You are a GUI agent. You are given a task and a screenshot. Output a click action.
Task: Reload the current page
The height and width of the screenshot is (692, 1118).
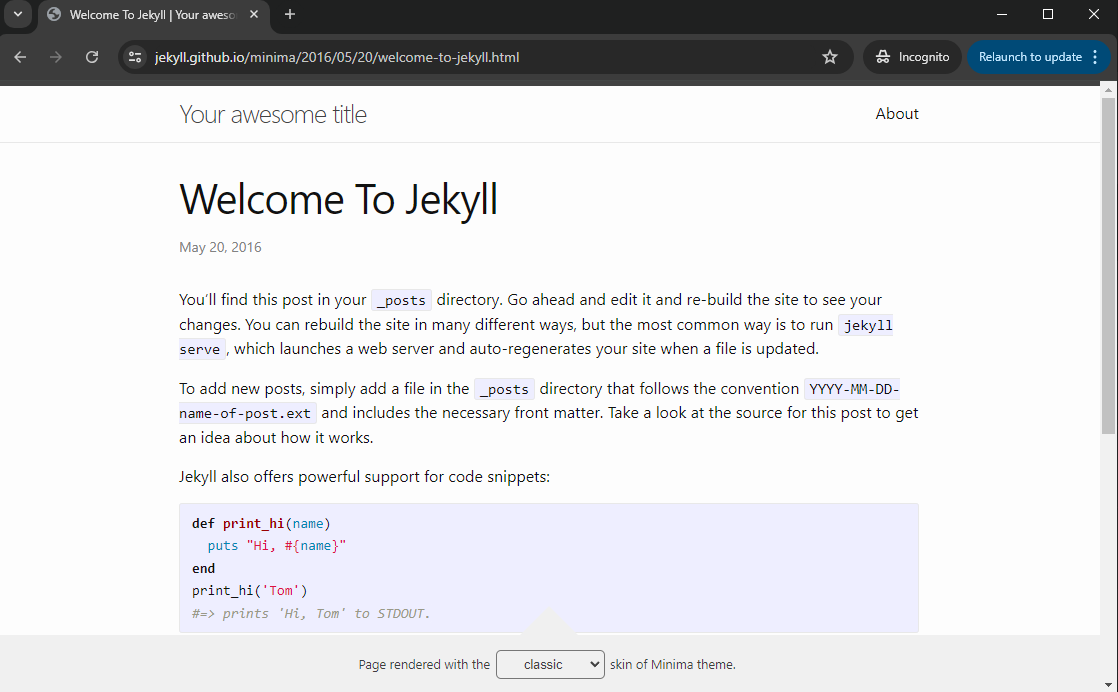point(92,57)
